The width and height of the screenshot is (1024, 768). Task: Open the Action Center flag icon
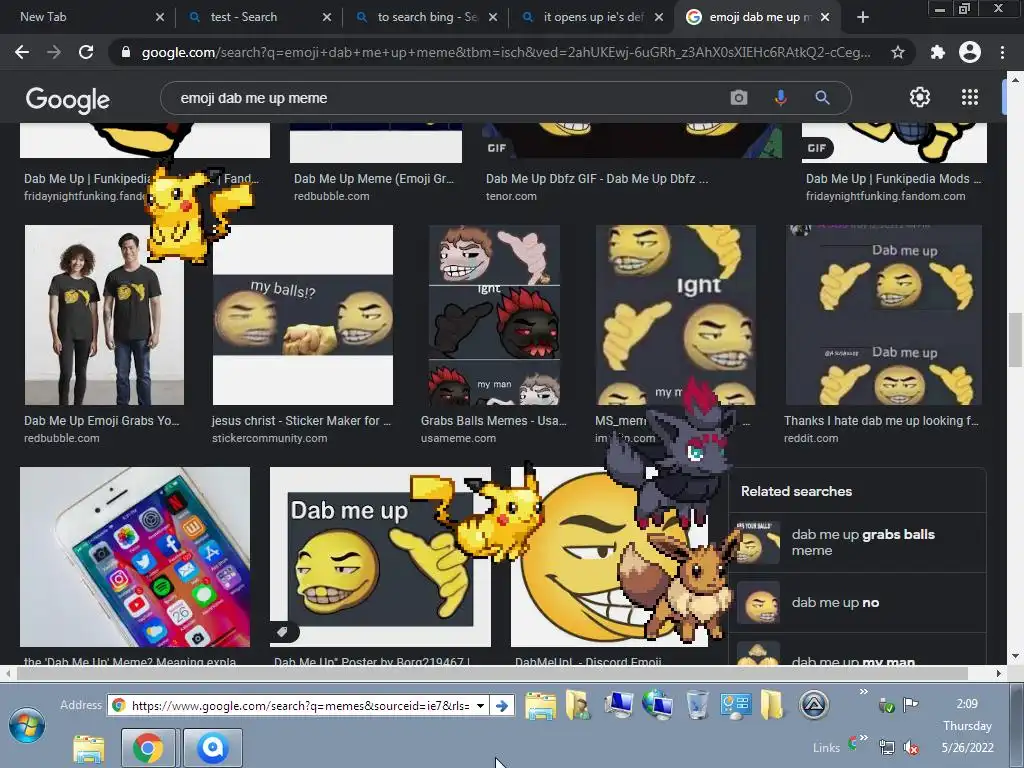910,704
